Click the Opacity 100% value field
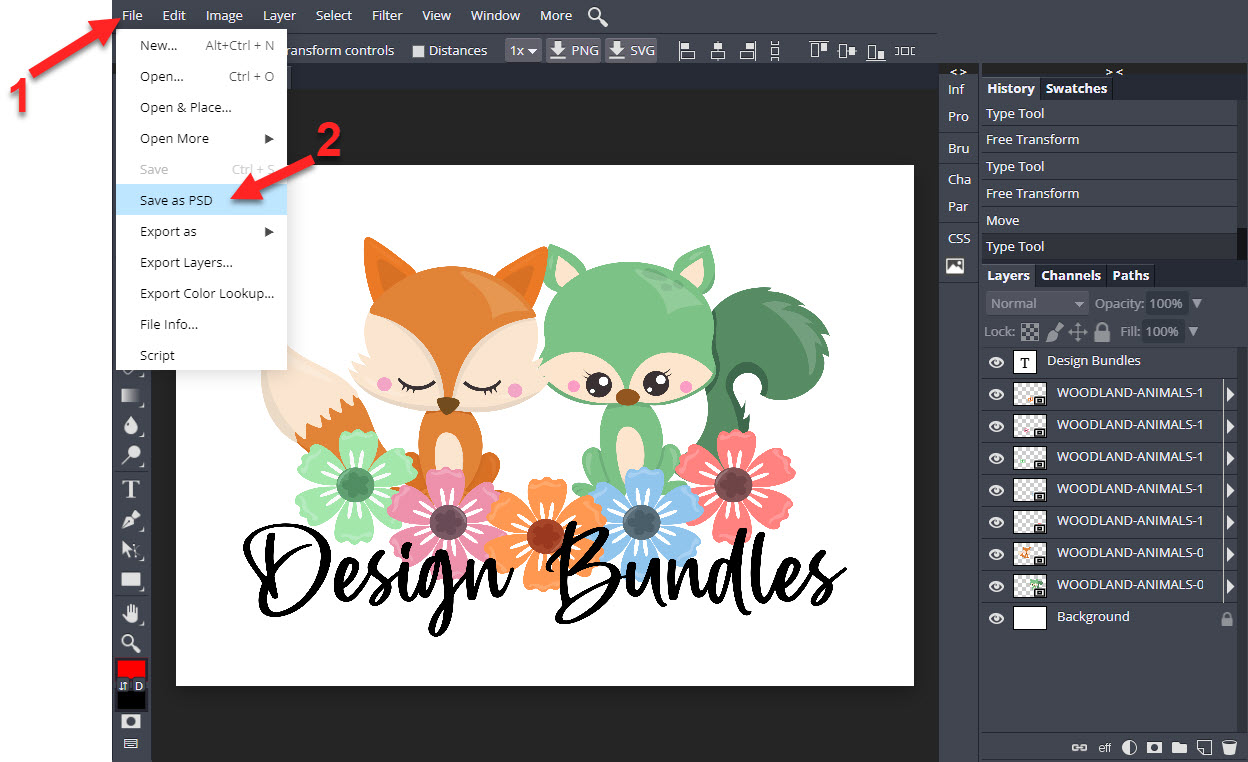The width and height of the screenshot is (1248, 762). click(1166, 303)
